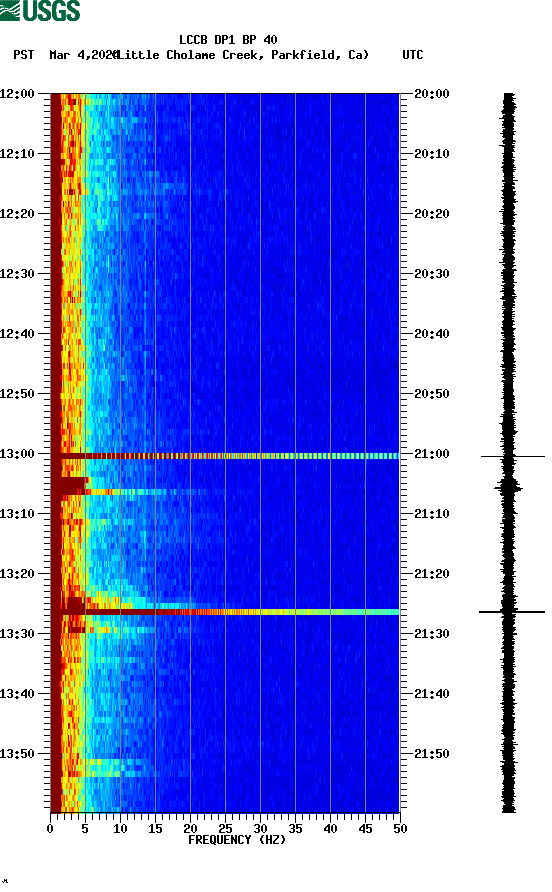The image size is (552, 892).
Task: Click the dark red low-frequency burst near 13:05
Action: [69, 486]
